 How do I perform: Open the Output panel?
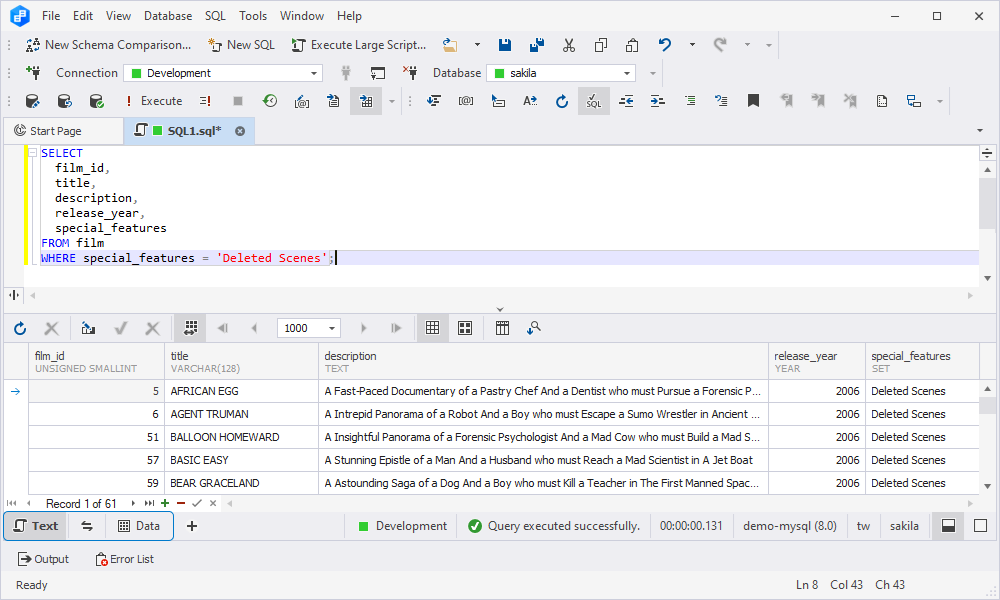pos(43,559)
